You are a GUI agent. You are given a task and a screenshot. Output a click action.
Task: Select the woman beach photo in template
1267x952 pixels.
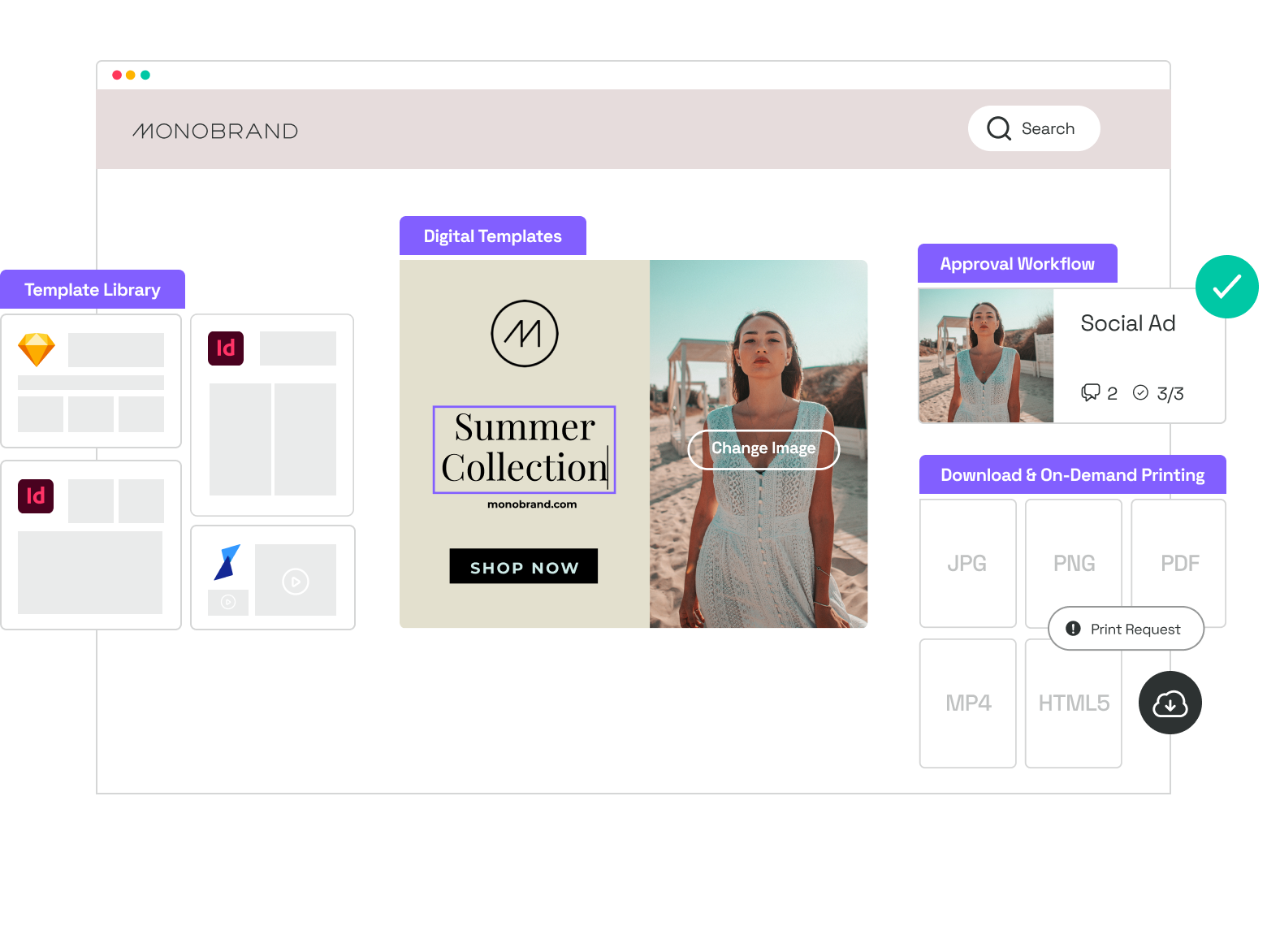[759, 444]
